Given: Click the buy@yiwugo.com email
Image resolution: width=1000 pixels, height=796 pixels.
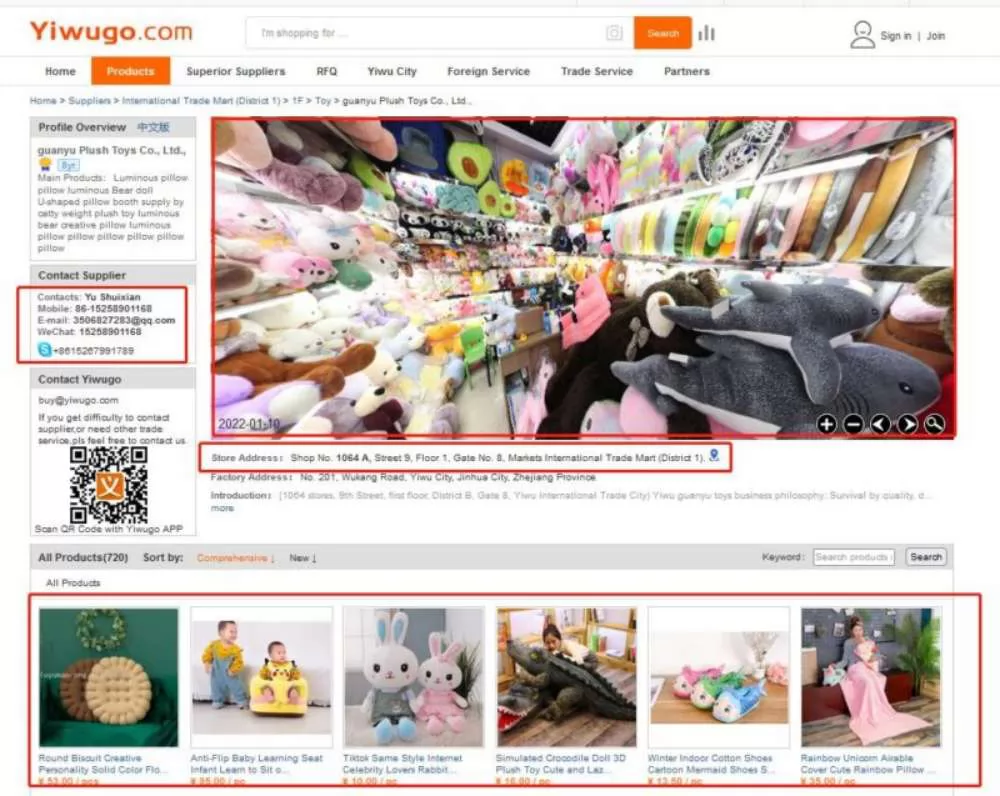Looking at the screenshot, I should 78,401.
